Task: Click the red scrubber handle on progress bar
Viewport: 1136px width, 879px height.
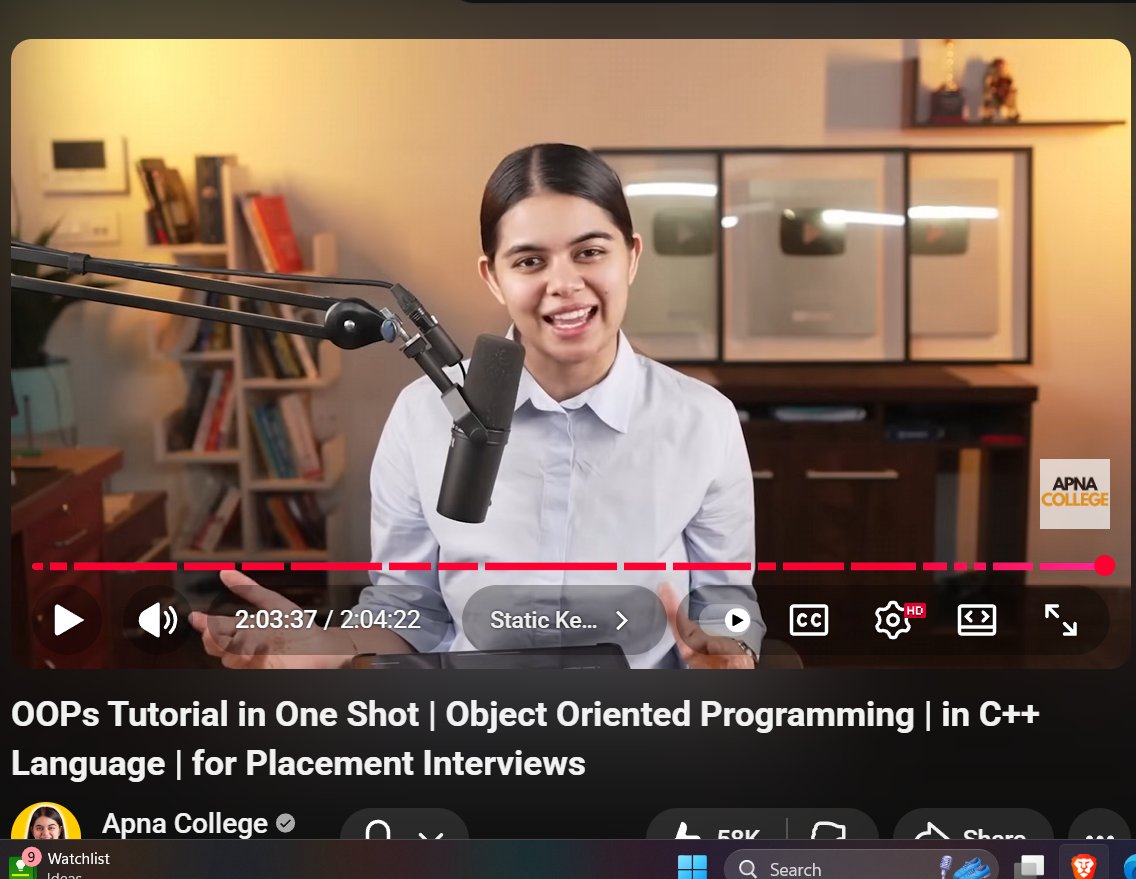Action: coord(1104,565)
